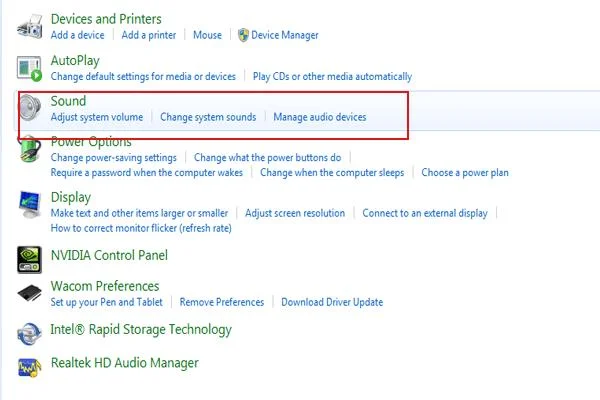Open Adjust screen resolution

[295, 213]
